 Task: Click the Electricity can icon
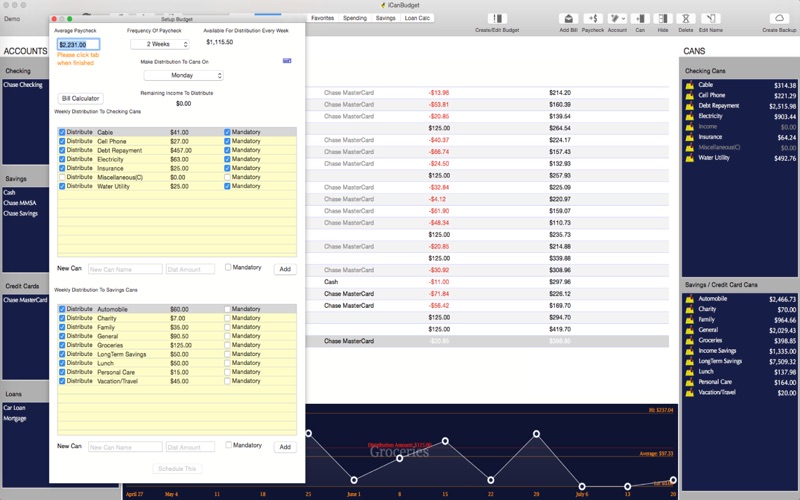click(690, 116)
